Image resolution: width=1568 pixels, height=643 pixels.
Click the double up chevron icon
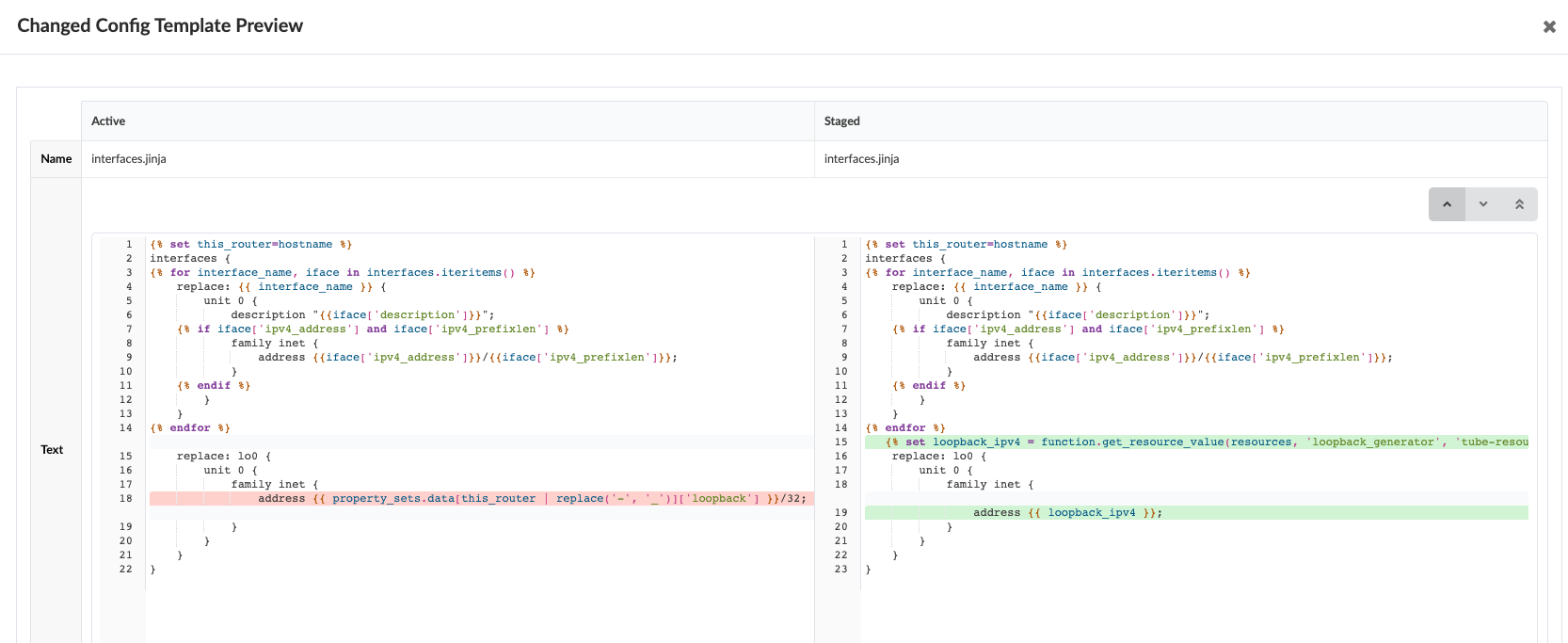click(1519, 204)
